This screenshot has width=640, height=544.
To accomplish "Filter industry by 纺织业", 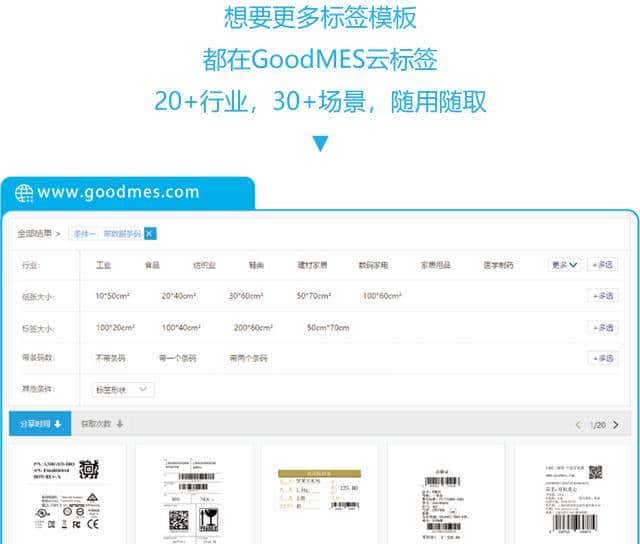I will click(204, 265).
